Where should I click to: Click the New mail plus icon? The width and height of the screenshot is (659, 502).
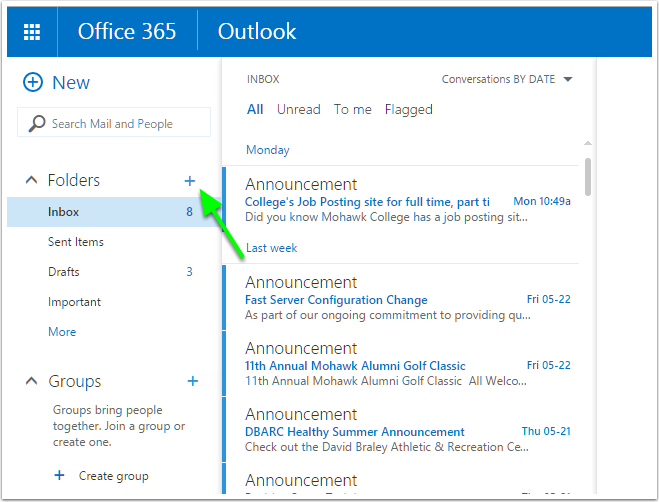[x=33, y=83]
